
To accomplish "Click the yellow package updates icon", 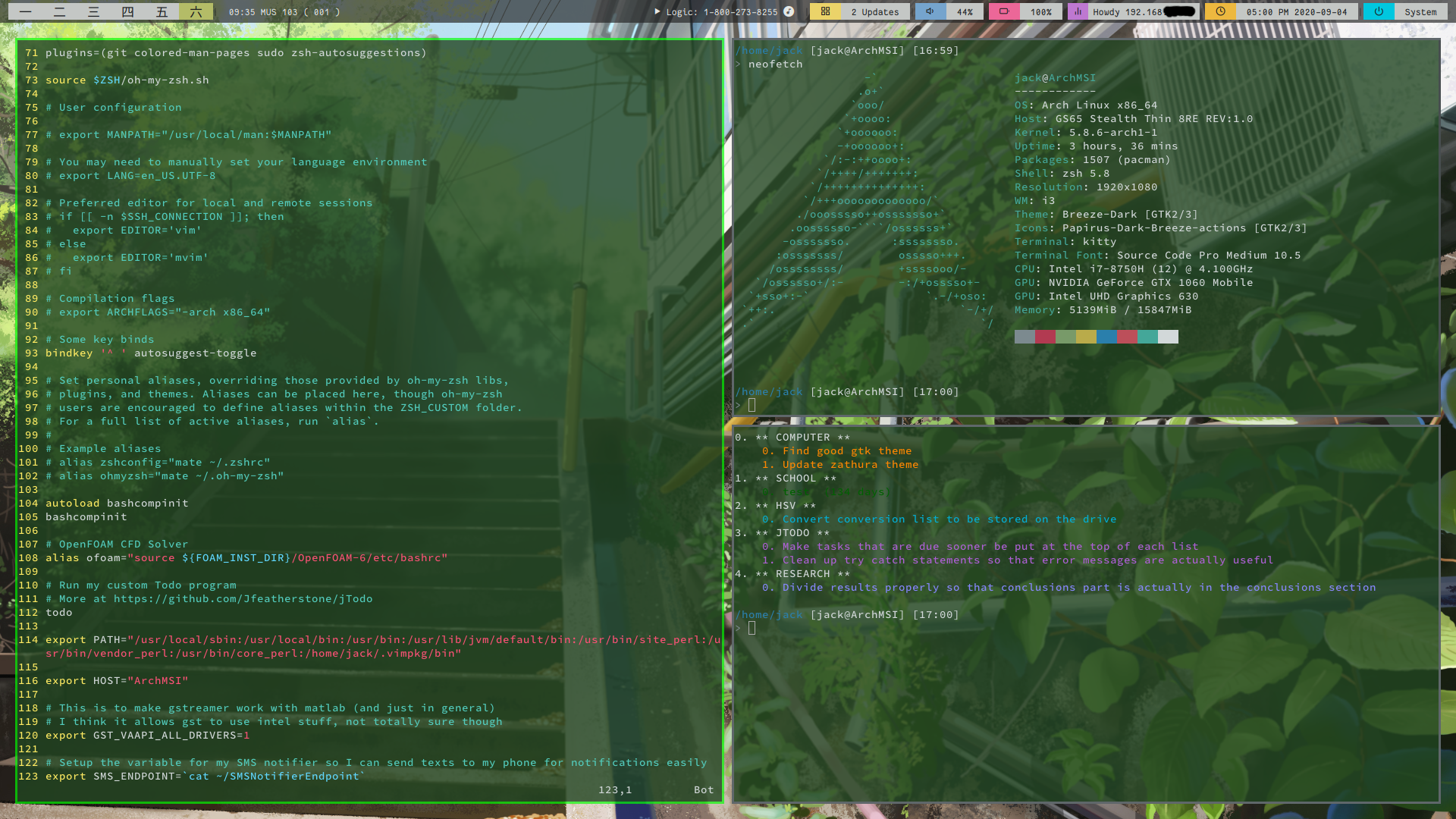I will pyautogui.click(x=825, y=11).
